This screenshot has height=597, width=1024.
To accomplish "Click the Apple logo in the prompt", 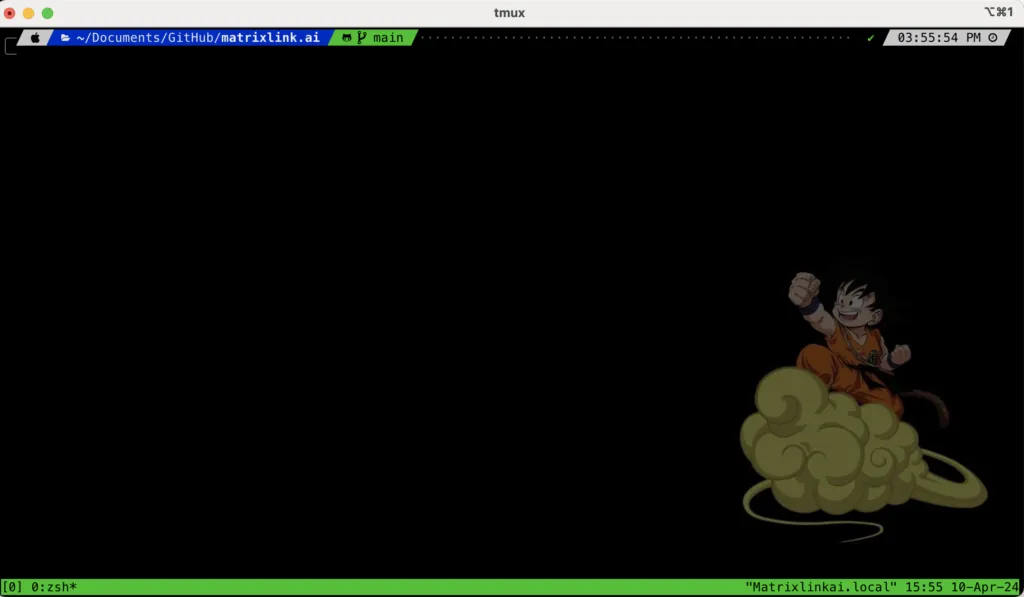I will [35, 38].
